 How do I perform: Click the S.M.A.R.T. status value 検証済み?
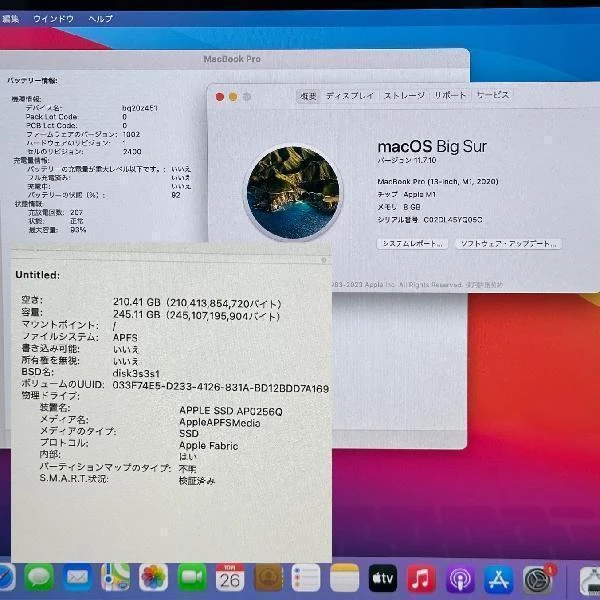click(x=197, y=481)
